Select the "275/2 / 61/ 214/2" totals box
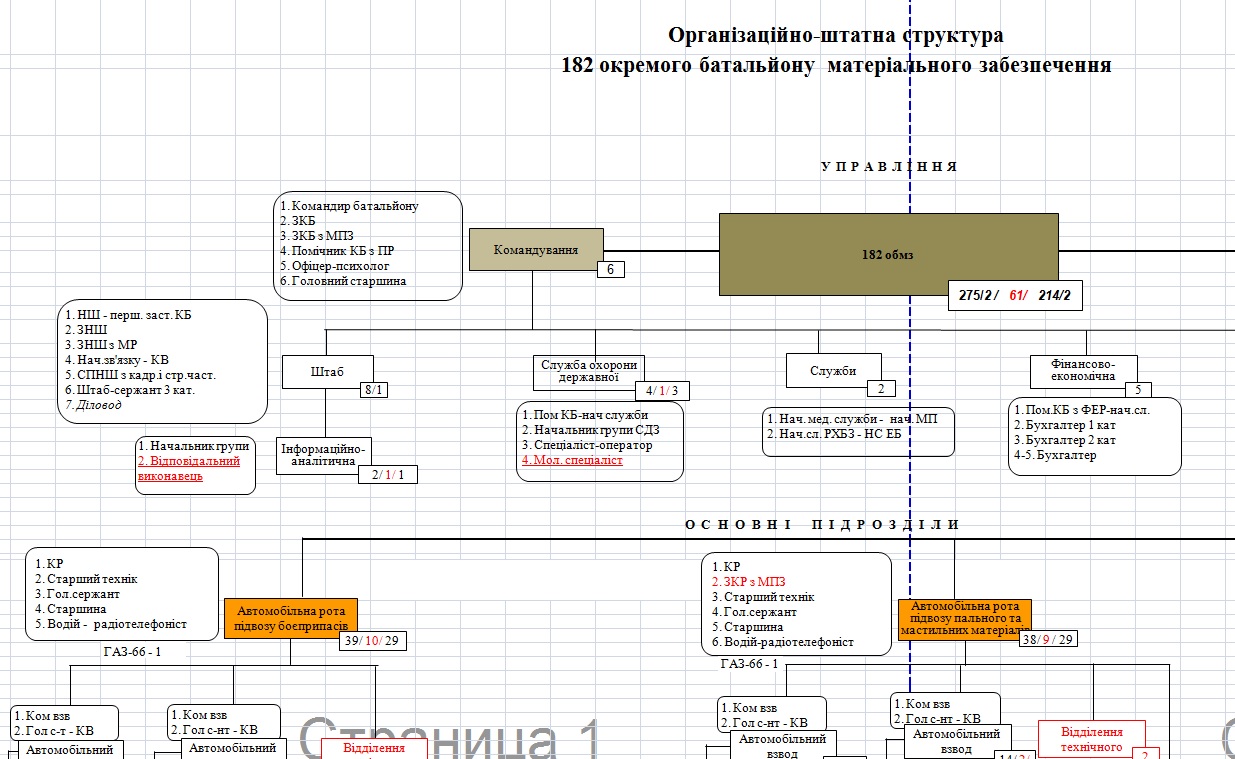The width and height of the screenshot is (1235, 759). [1016, 295]
